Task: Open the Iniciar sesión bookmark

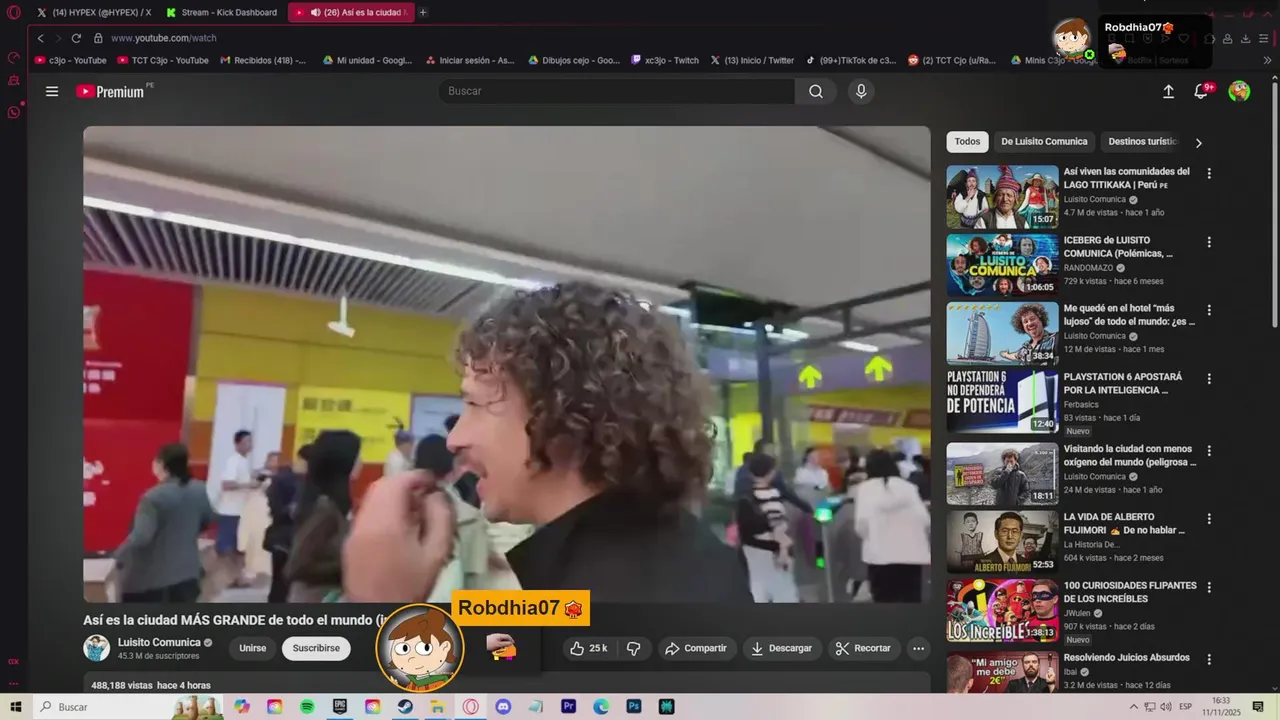Action: coord(469,60)
